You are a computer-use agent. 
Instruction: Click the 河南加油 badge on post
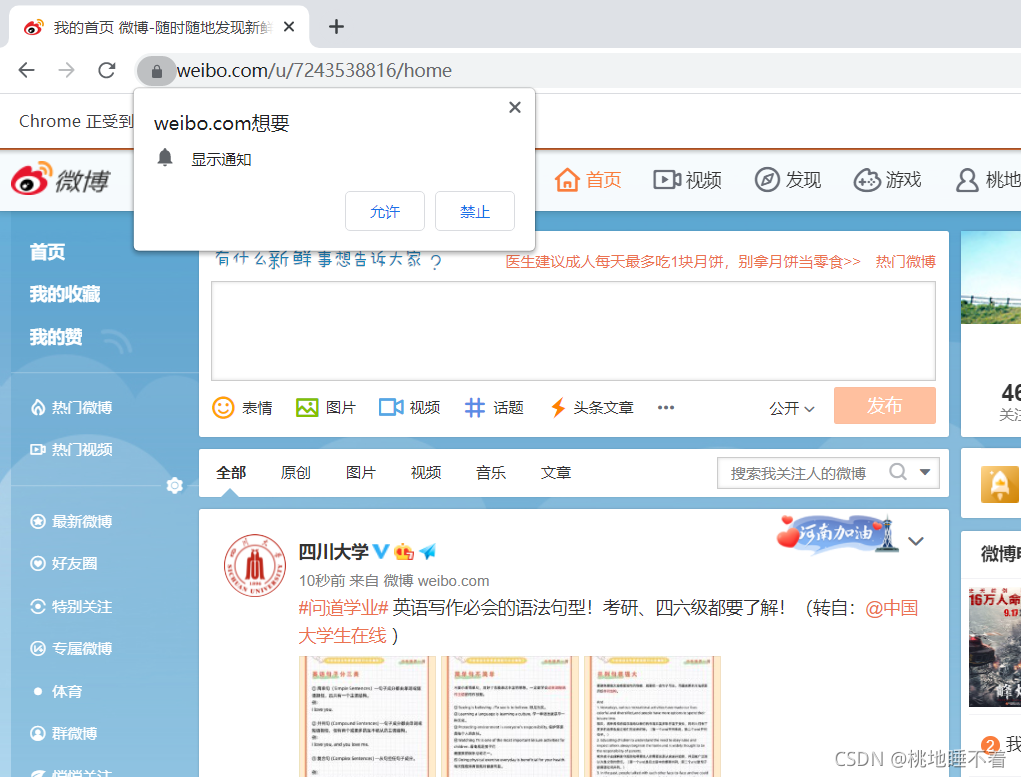837,534
